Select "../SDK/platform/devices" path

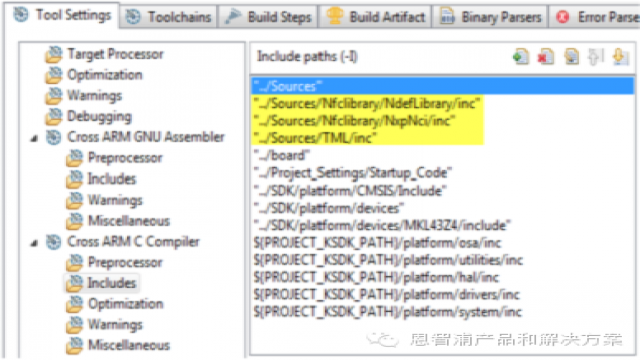pyautogui.click(x=329, y=208)
